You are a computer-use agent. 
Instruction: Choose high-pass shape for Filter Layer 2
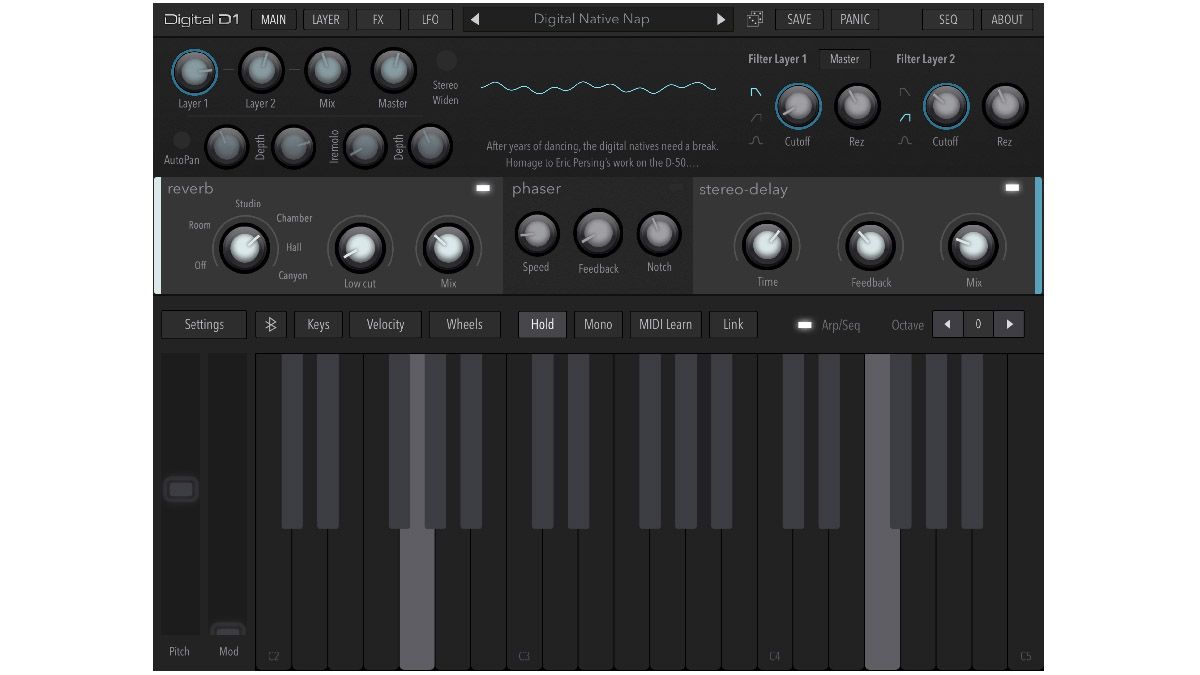(x=905, y=117)
